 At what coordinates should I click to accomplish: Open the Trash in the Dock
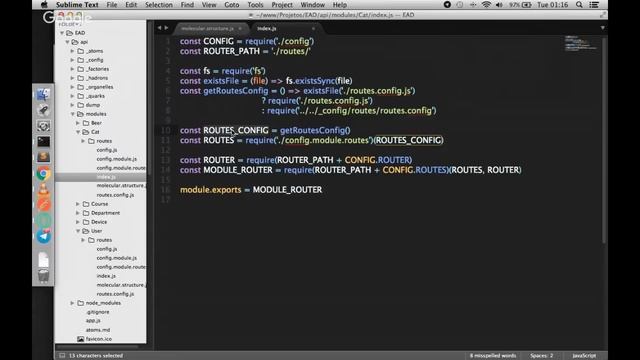point(43,276)
